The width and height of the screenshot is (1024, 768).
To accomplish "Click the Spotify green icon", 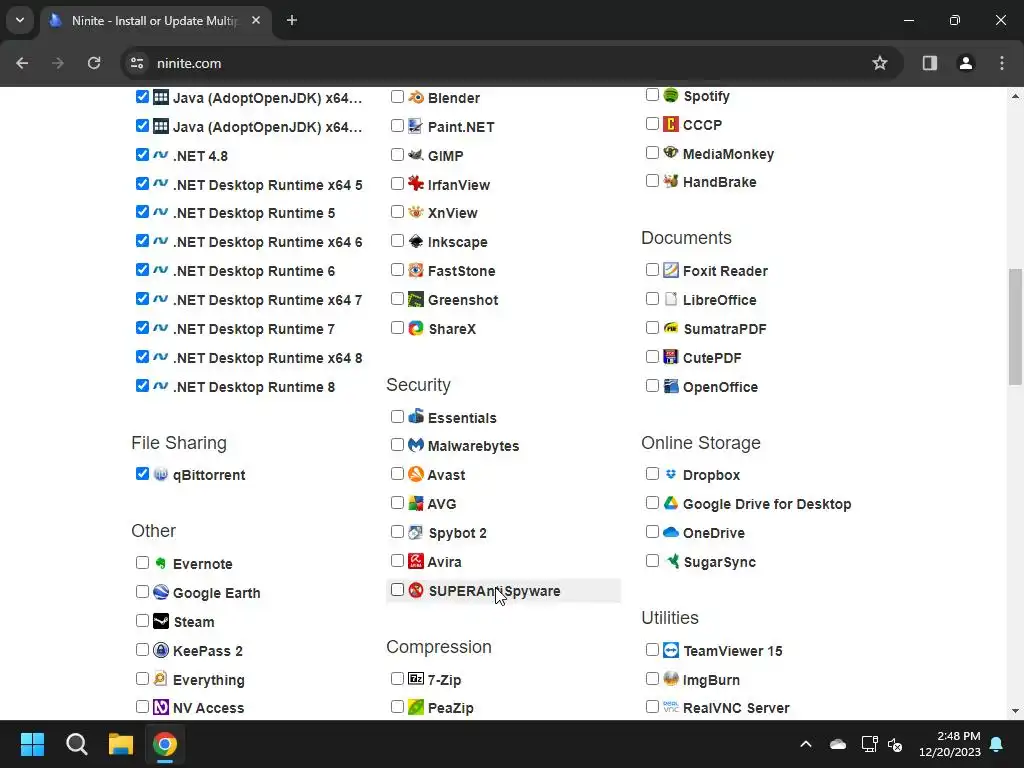I will click(x=671, y=95).
